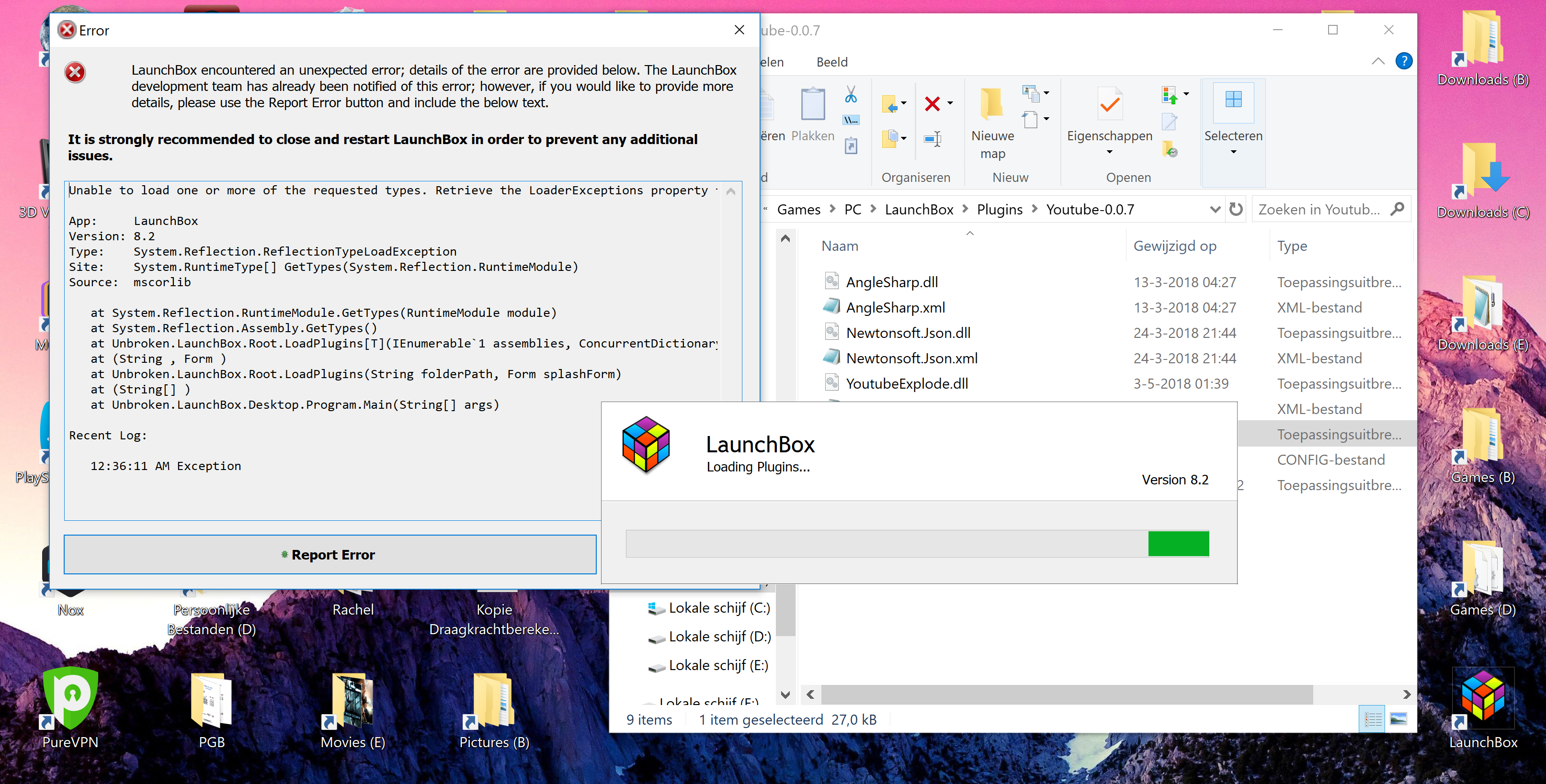1546x784 pixels.
Task: Open the Games (D) desktop folder
Action: click(x=1483, y=579)
